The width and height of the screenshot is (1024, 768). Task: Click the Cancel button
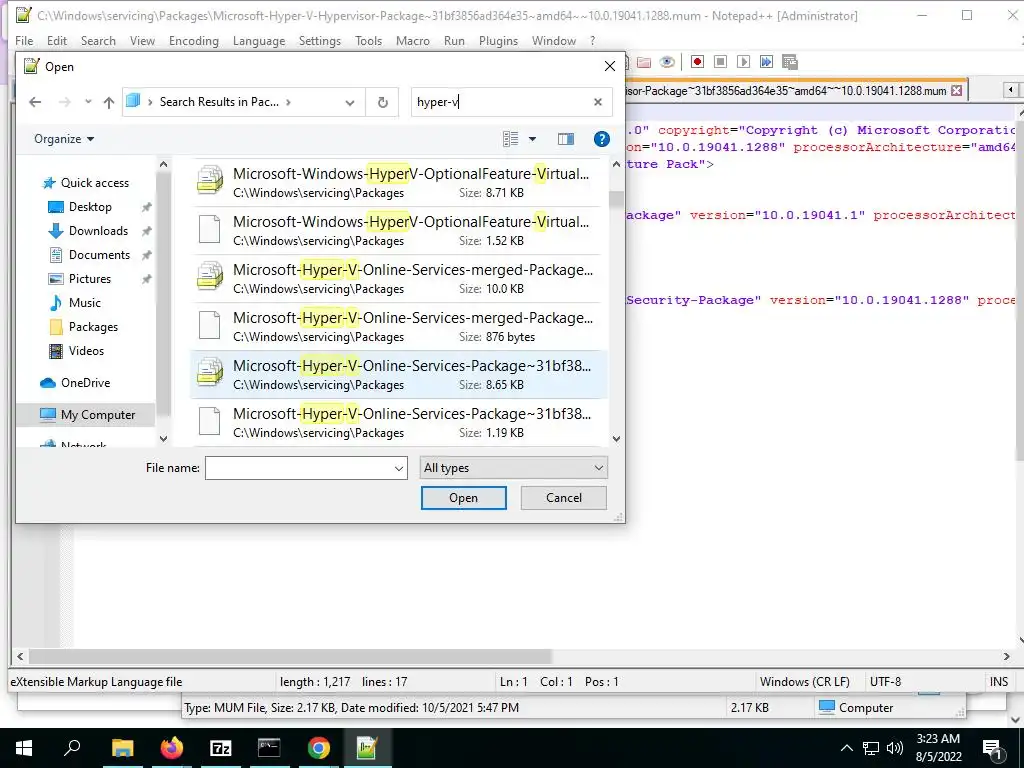point(564,498)
